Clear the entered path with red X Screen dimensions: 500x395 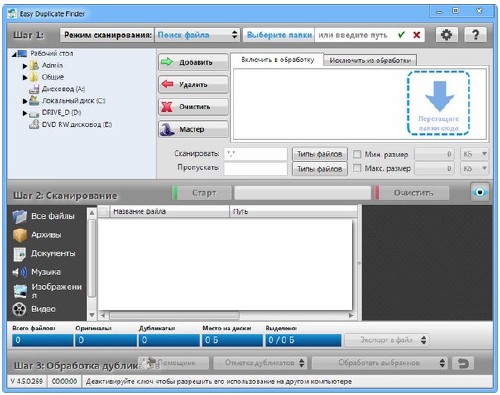(416, 35)
